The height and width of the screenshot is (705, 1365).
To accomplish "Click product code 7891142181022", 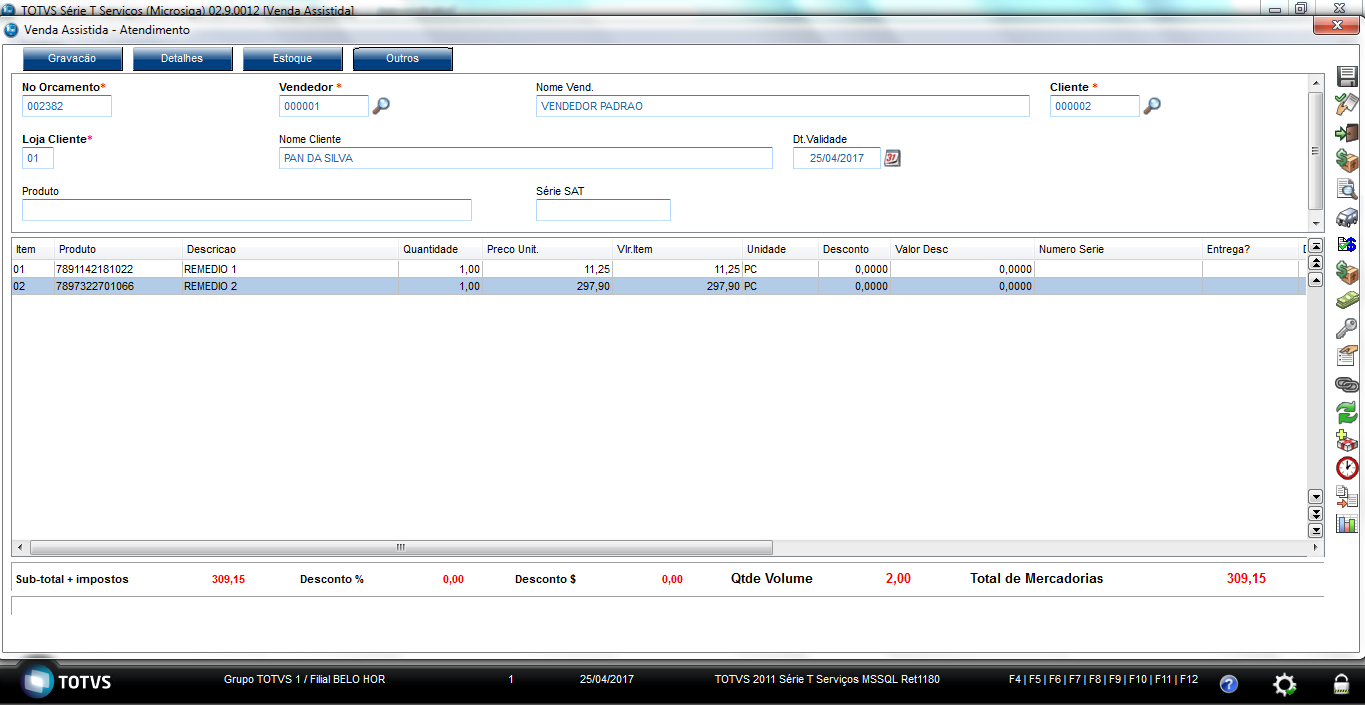I will pos(95,269).
